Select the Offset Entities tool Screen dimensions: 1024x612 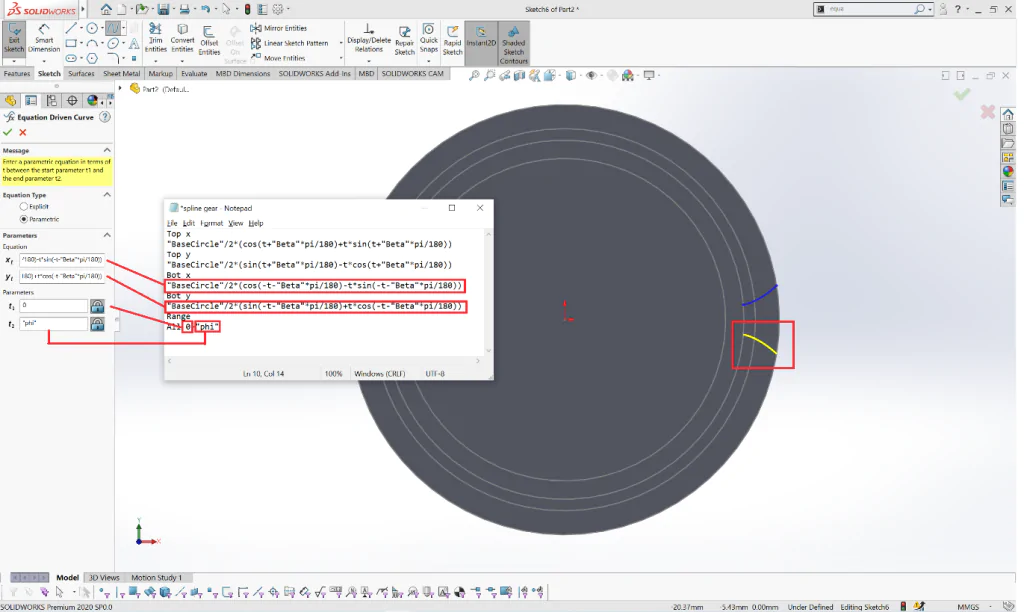(x=209, y=40)
